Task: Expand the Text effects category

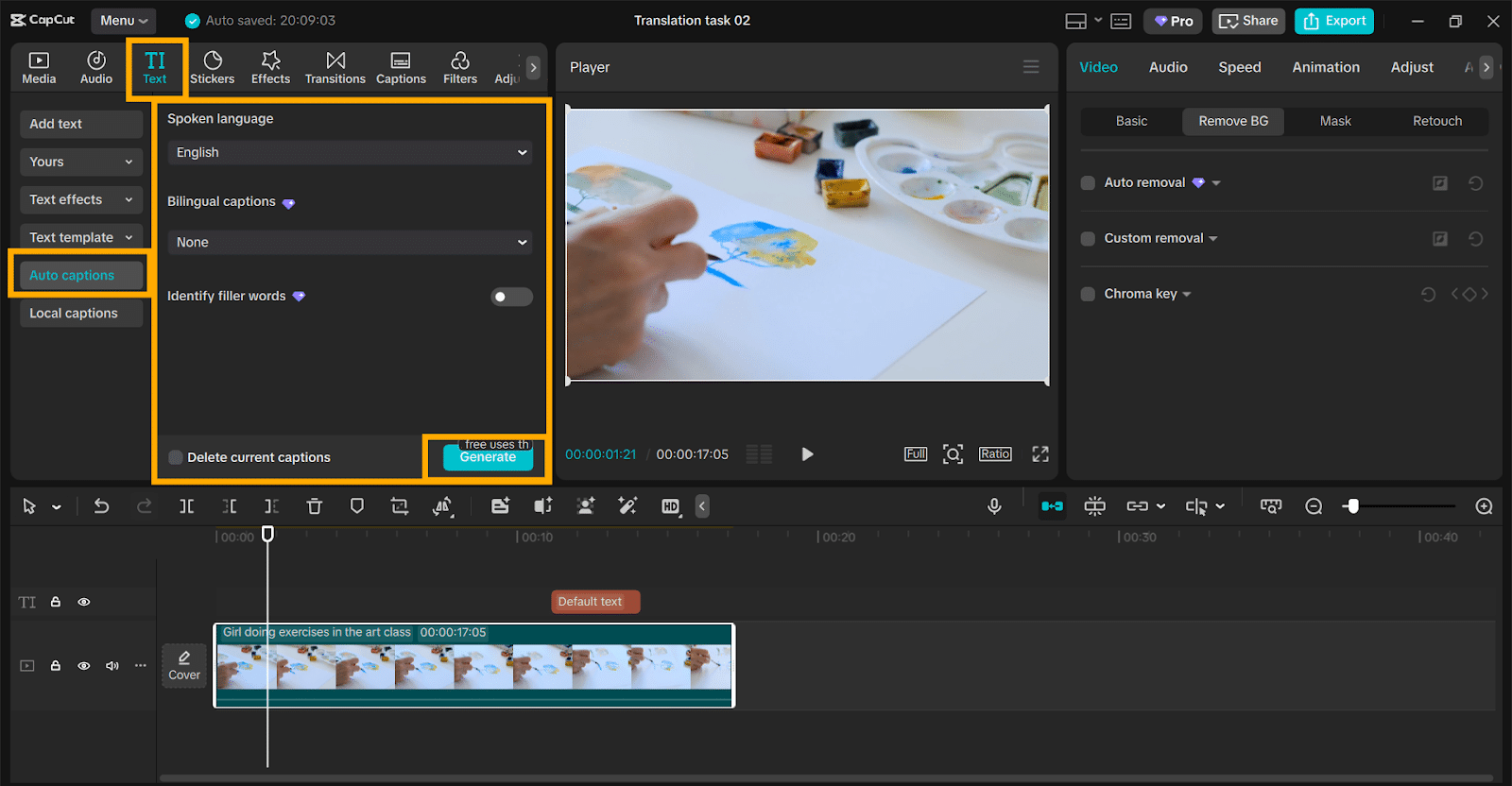Action: [x=81, y=199]
